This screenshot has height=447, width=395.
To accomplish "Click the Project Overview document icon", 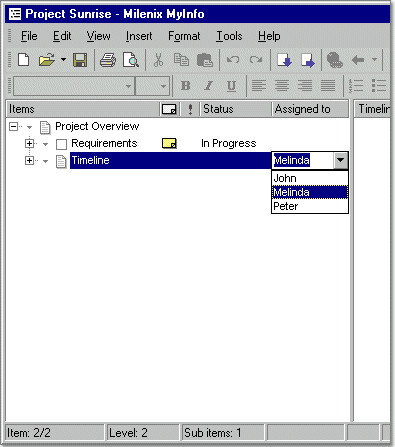I will (45, 127).
